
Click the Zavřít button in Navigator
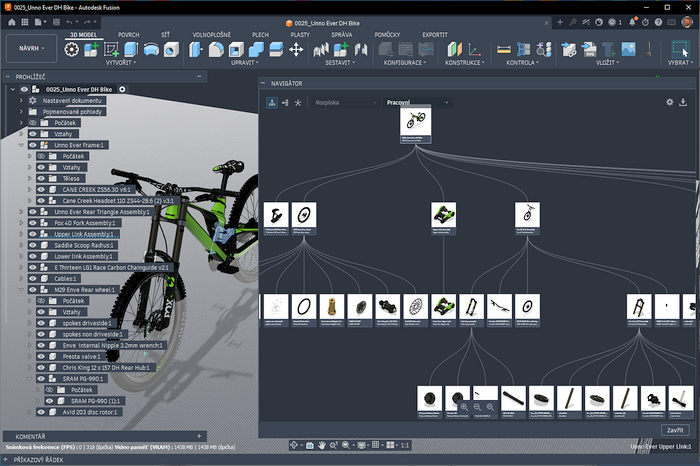click(x=675, y=430)
